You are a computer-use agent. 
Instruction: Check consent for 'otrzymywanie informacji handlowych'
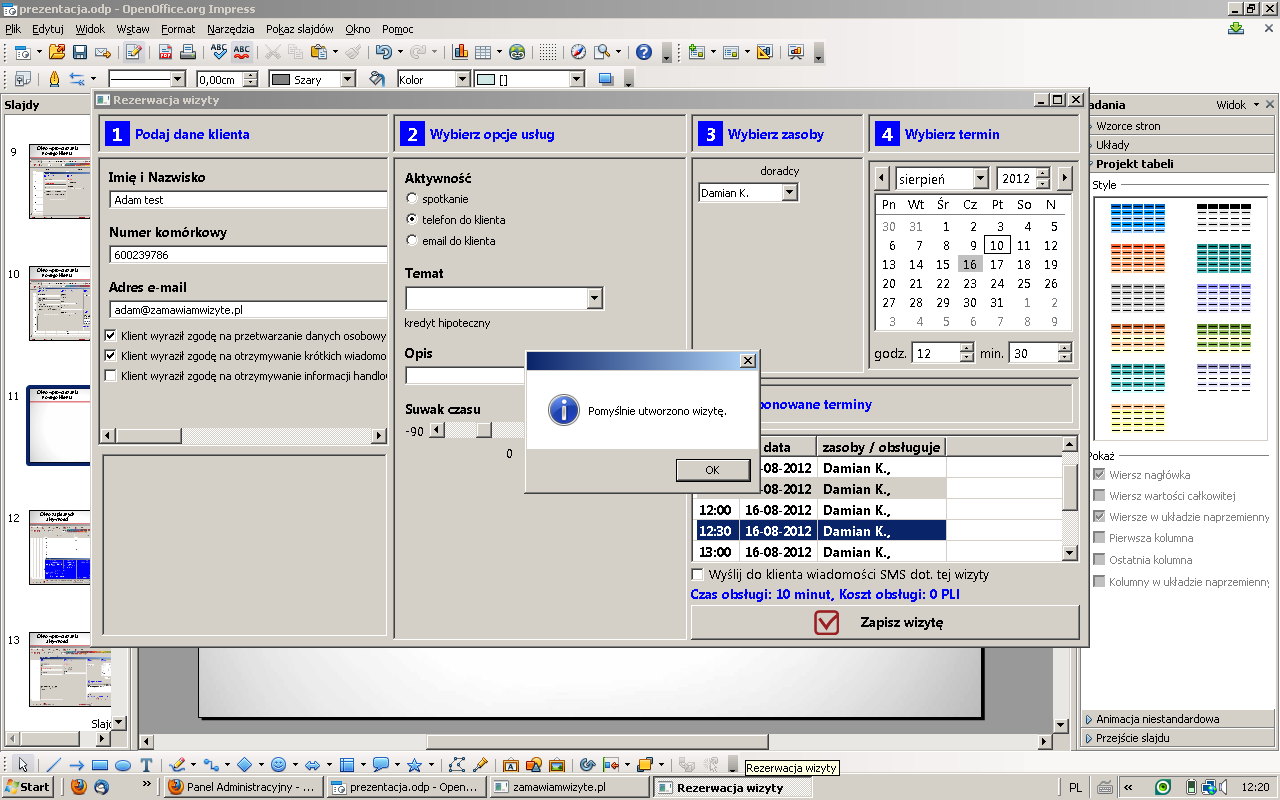coord(111,376)
